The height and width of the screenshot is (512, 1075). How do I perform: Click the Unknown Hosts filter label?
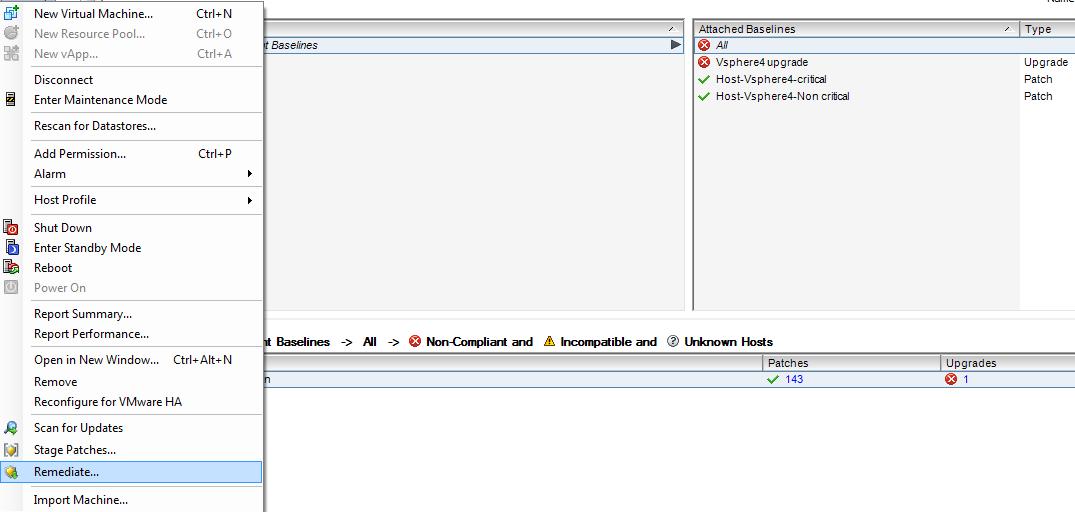point(728,341)
